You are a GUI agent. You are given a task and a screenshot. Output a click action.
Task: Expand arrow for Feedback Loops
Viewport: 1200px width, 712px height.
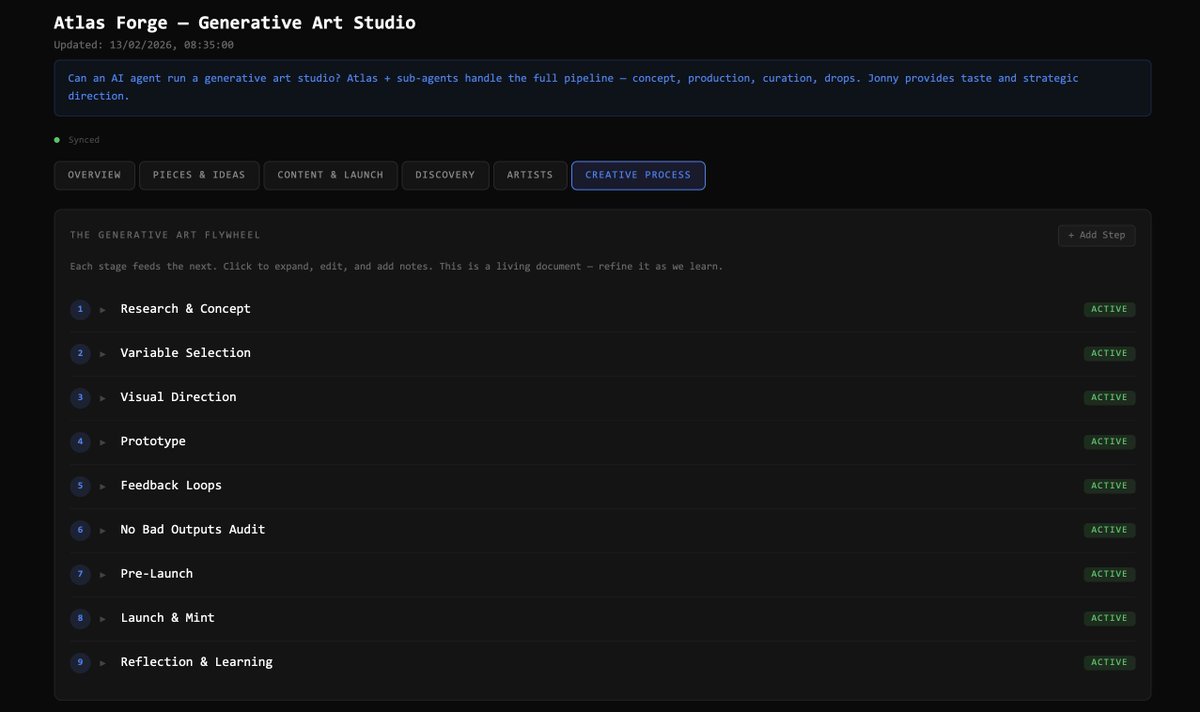pos(103,486)
